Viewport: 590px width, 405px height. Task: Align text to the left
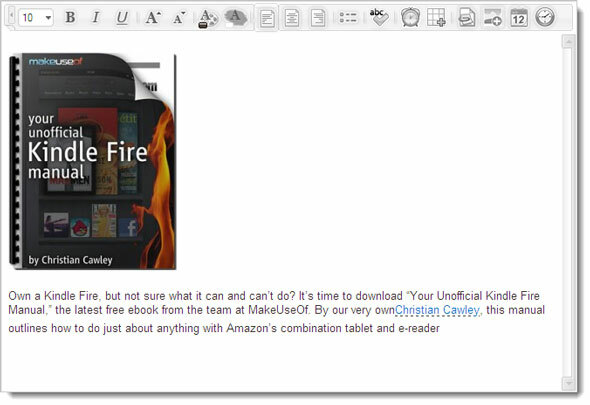(267, 18)
